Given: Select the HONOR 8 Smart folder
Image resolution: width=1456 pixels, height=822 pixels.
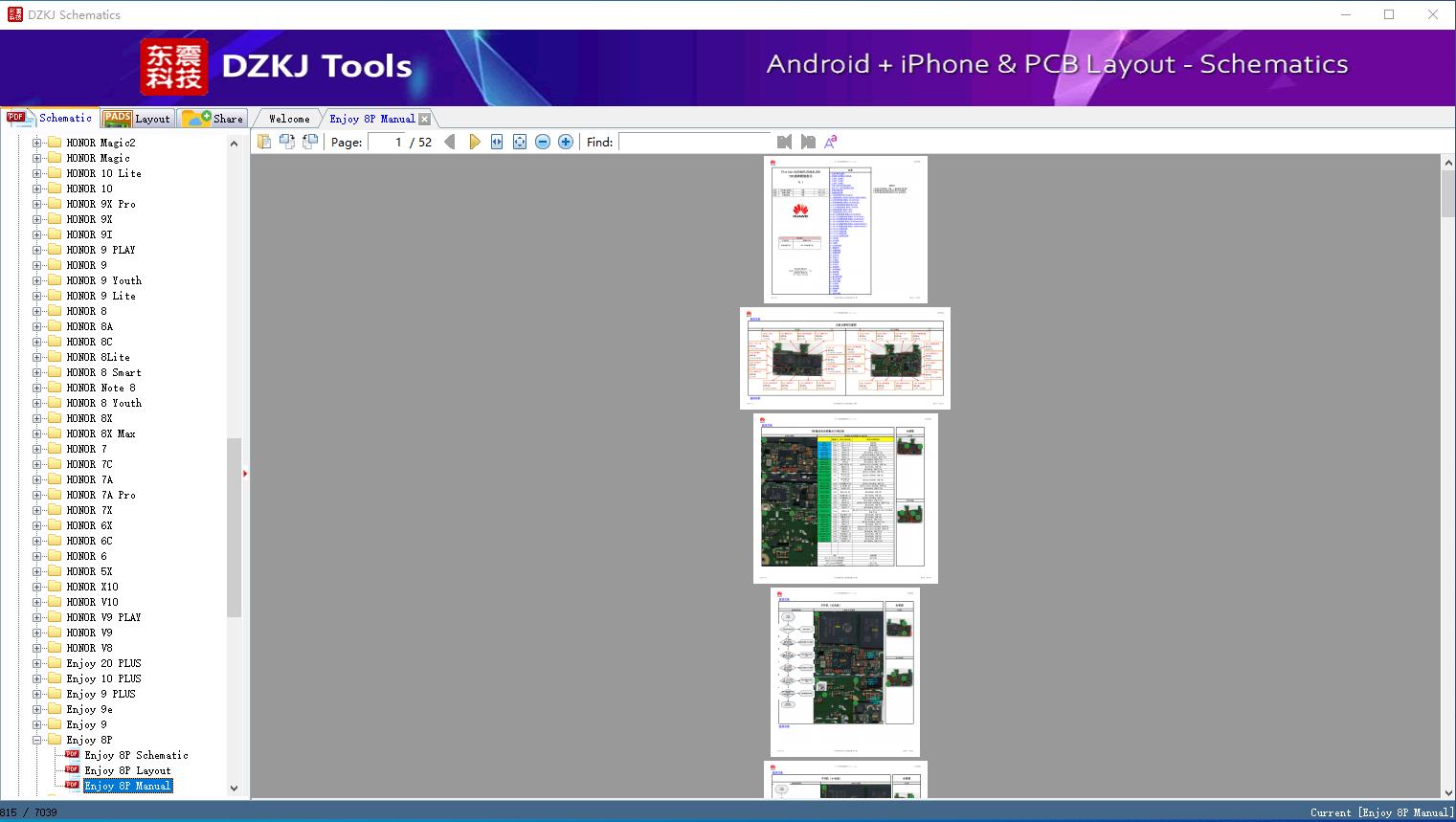Looking at the screenshot, I should [x=103, y=372].
